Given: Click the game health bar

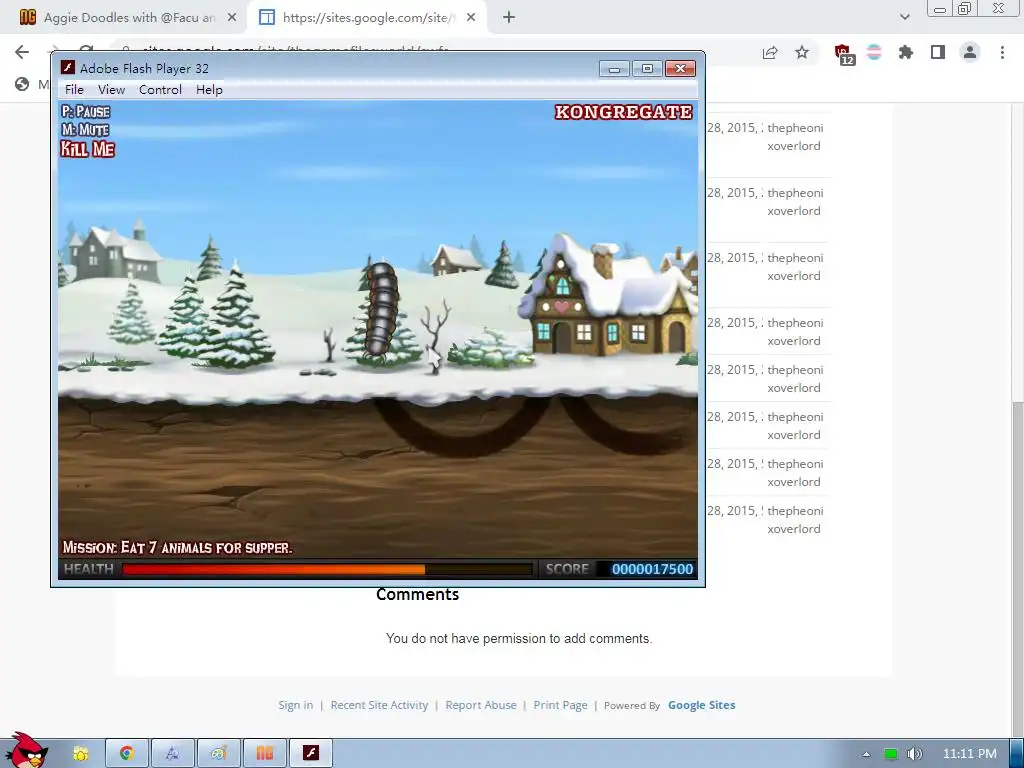Looking at the screenshot, I should 327,569.
